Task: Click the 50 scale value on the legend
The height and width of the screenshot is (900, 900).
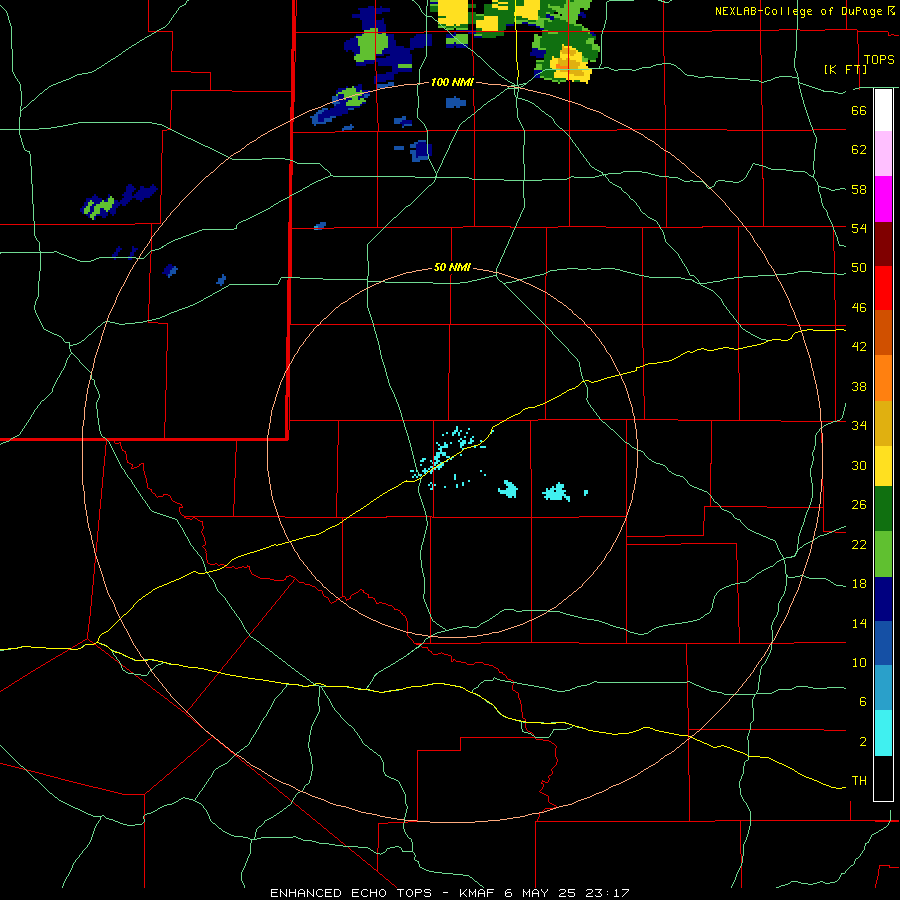Action: (859, 268)
